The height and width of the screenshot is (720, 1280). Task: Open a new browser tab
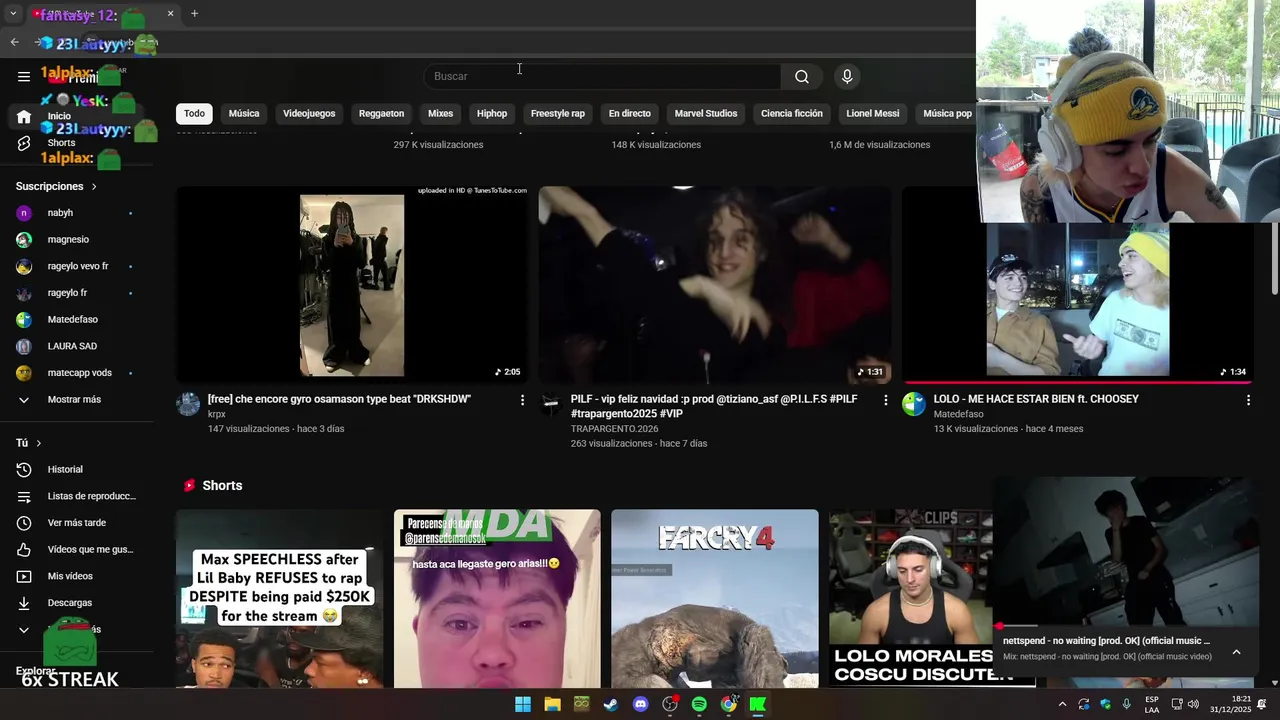point(194,14)
